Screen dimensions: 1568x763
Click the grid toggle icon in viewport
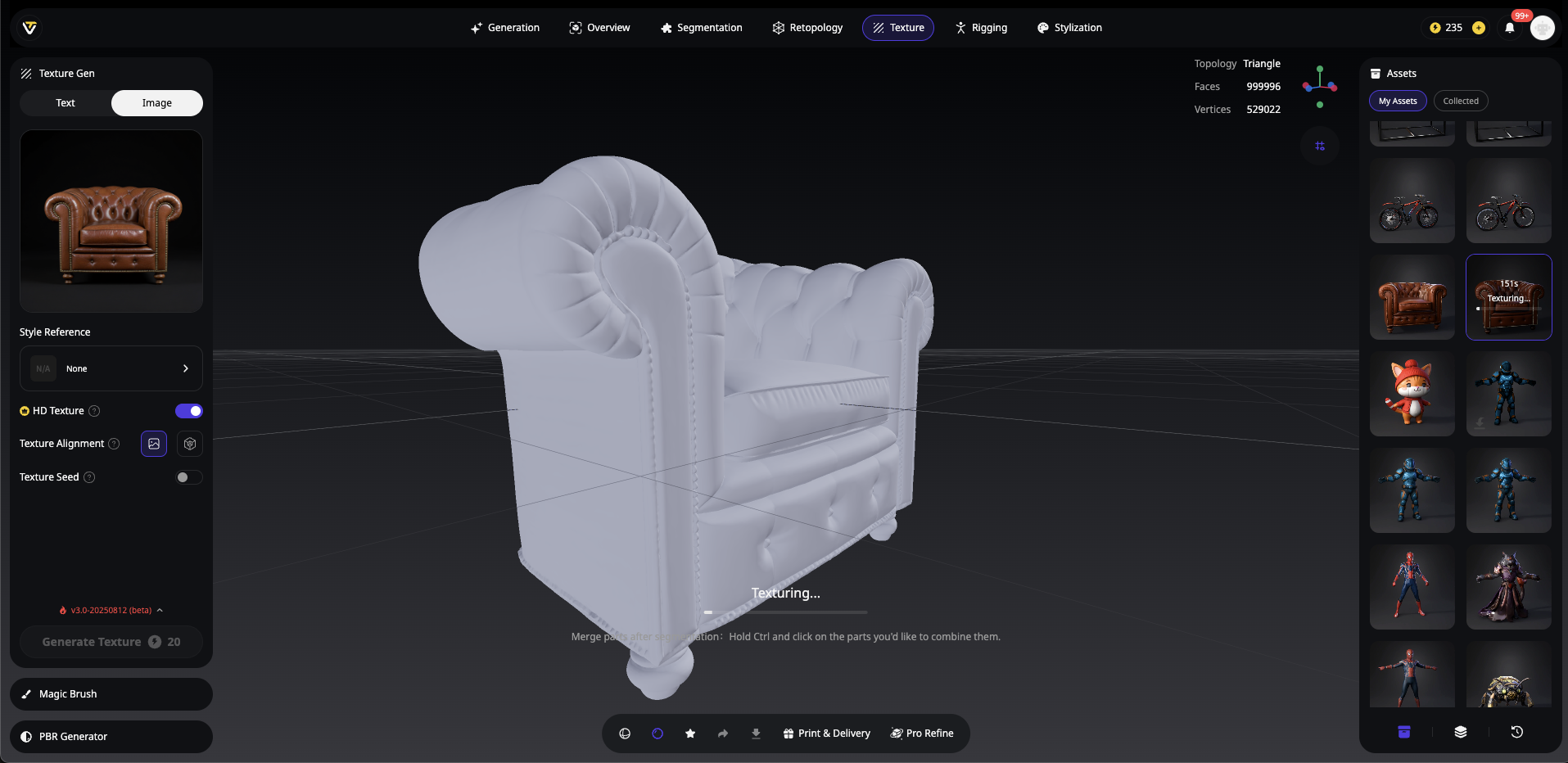click(x=1320, y=146)
